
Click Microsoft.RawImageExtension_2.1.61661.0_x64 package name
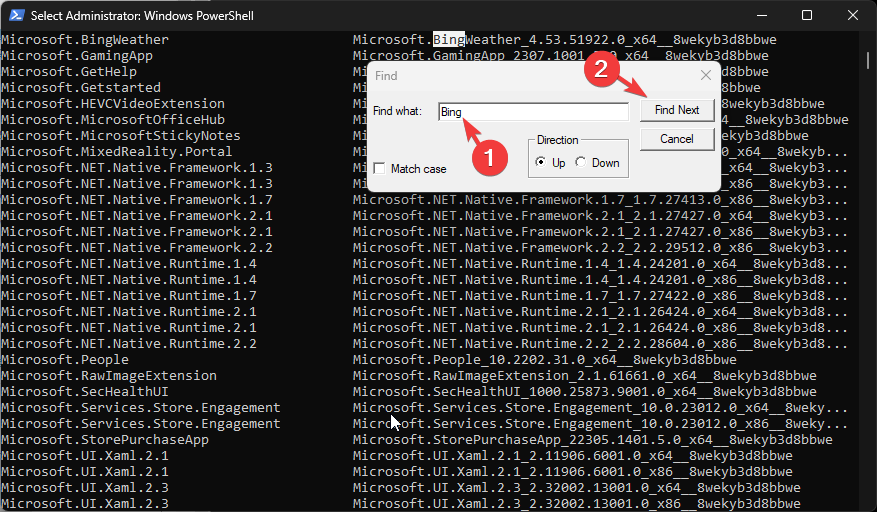point(585,375)
